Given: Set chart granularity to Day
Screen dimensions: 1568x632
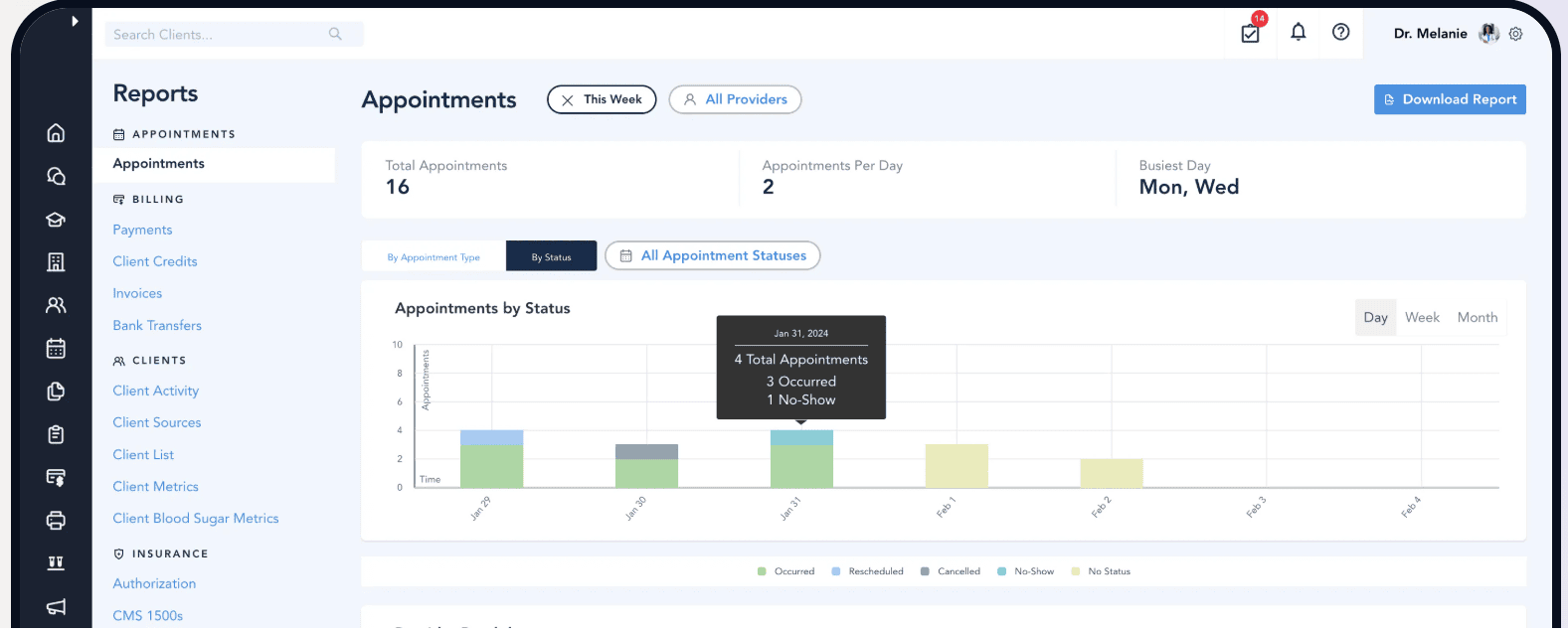Looking at the screenshot, I should click(x=1375, y=317).
